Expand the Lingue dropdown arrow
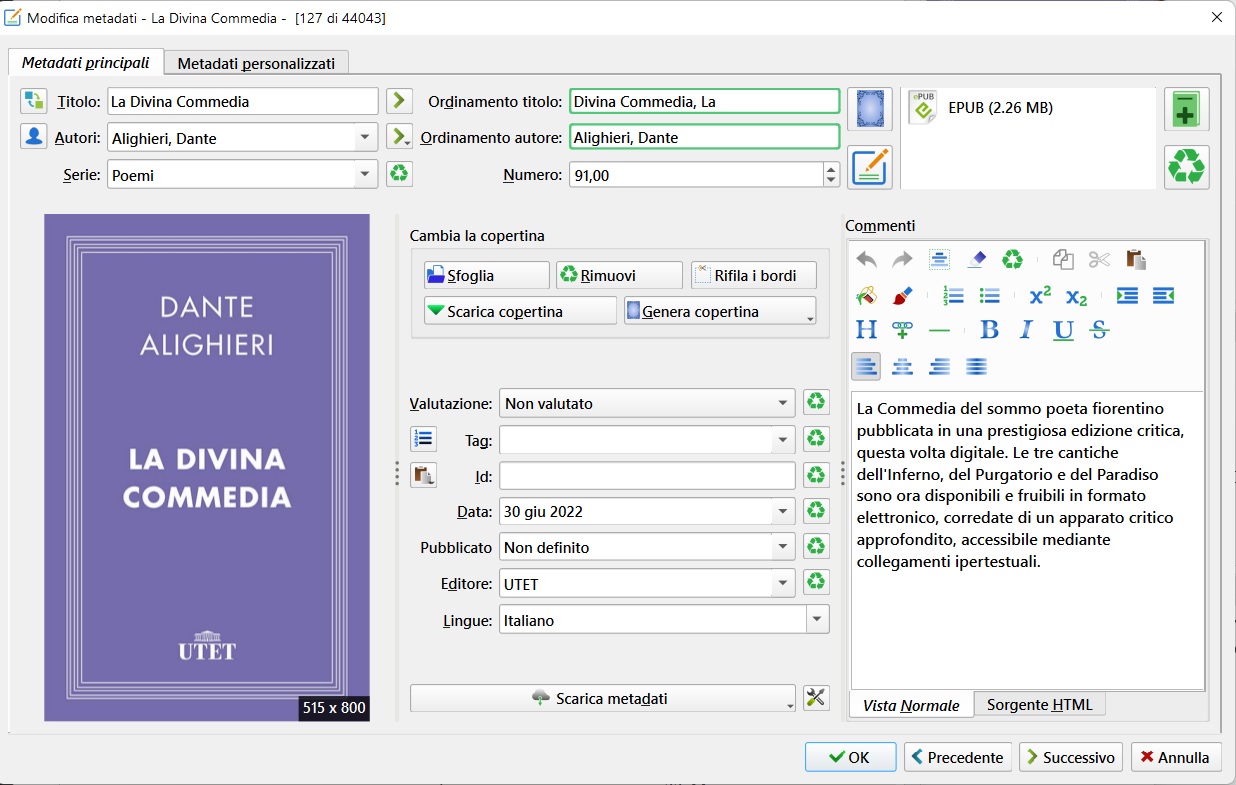The image size is (1236, 785). click(817, 620)
